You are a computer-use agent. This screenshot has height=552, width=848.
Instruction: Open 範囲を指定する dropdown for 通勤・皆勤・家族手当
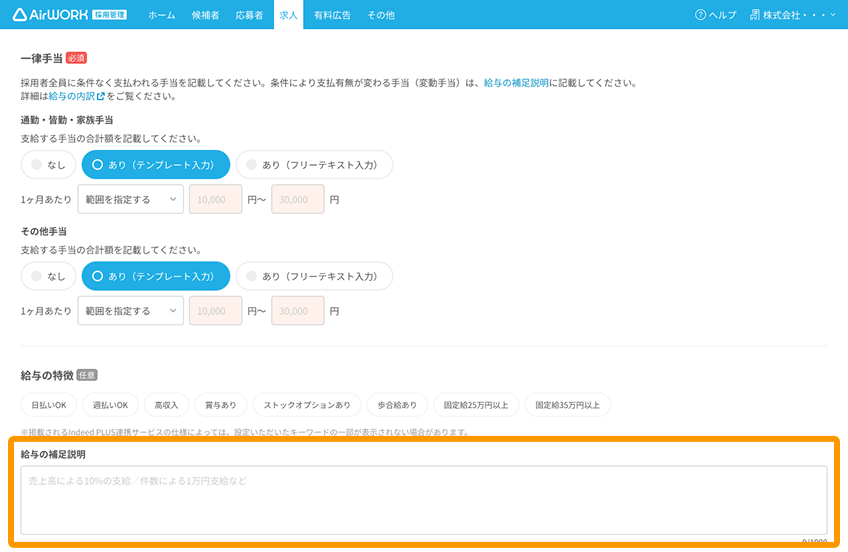click(x=130, y=199)
